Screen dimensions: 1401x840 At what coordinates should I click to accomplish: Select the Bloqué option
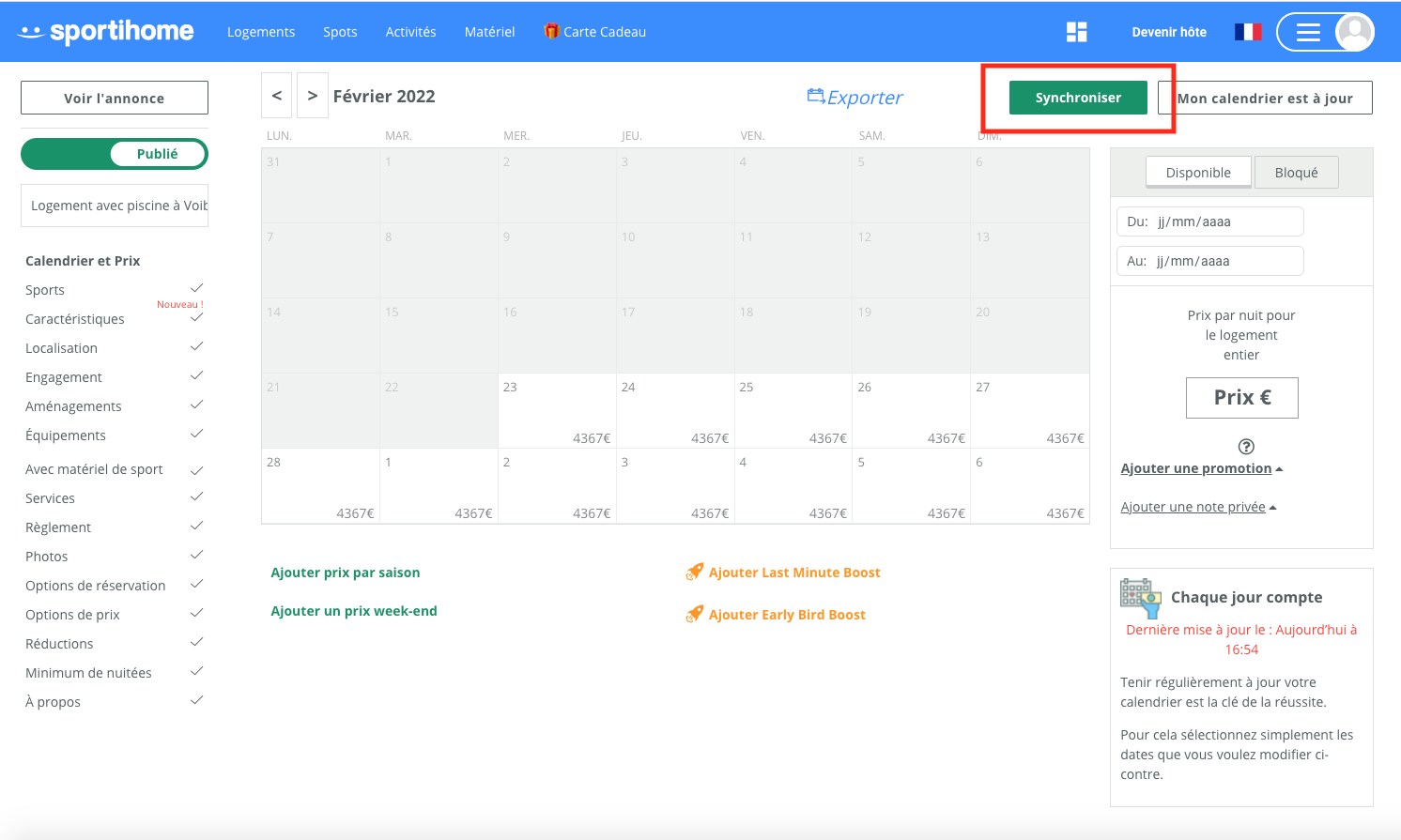coord(1296,173)
